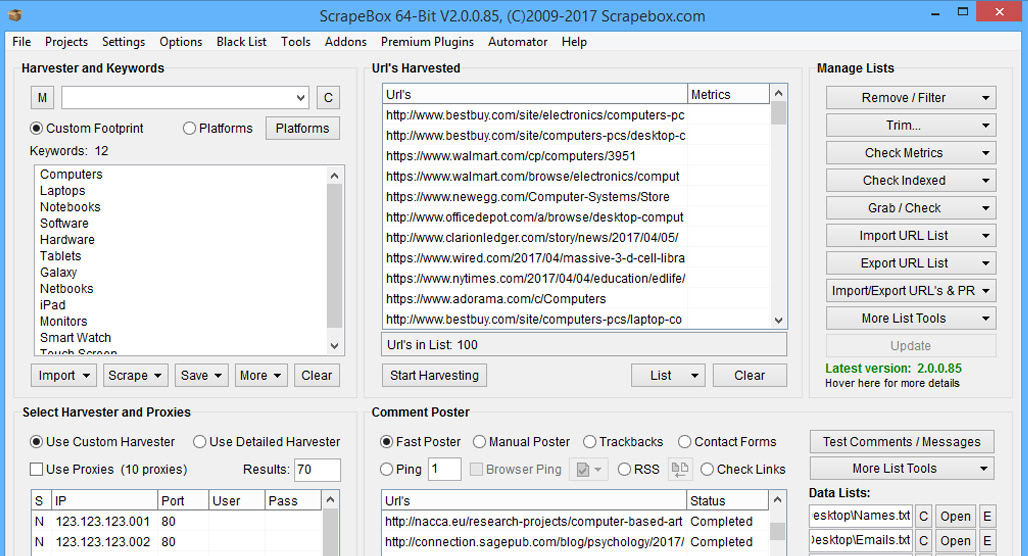Screen dimensions: 1028x556
Task: Clear the keywords list
Action: [x=317, y=376]
